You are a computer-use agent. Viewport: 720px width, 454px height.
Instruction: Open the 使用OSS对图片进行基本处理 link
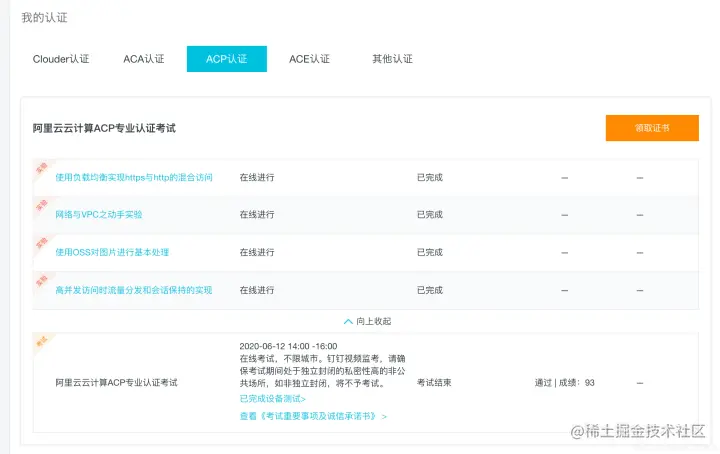[112, 252]
